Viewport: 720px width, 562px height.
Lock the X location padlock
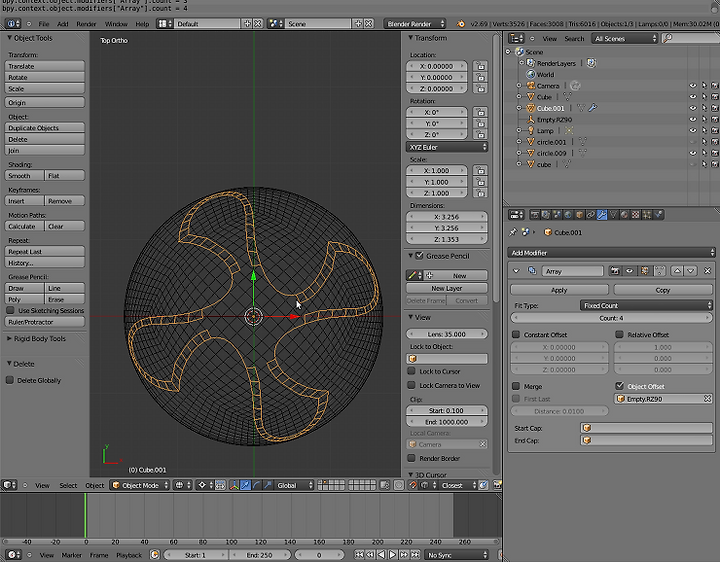[x=480, y=66]
